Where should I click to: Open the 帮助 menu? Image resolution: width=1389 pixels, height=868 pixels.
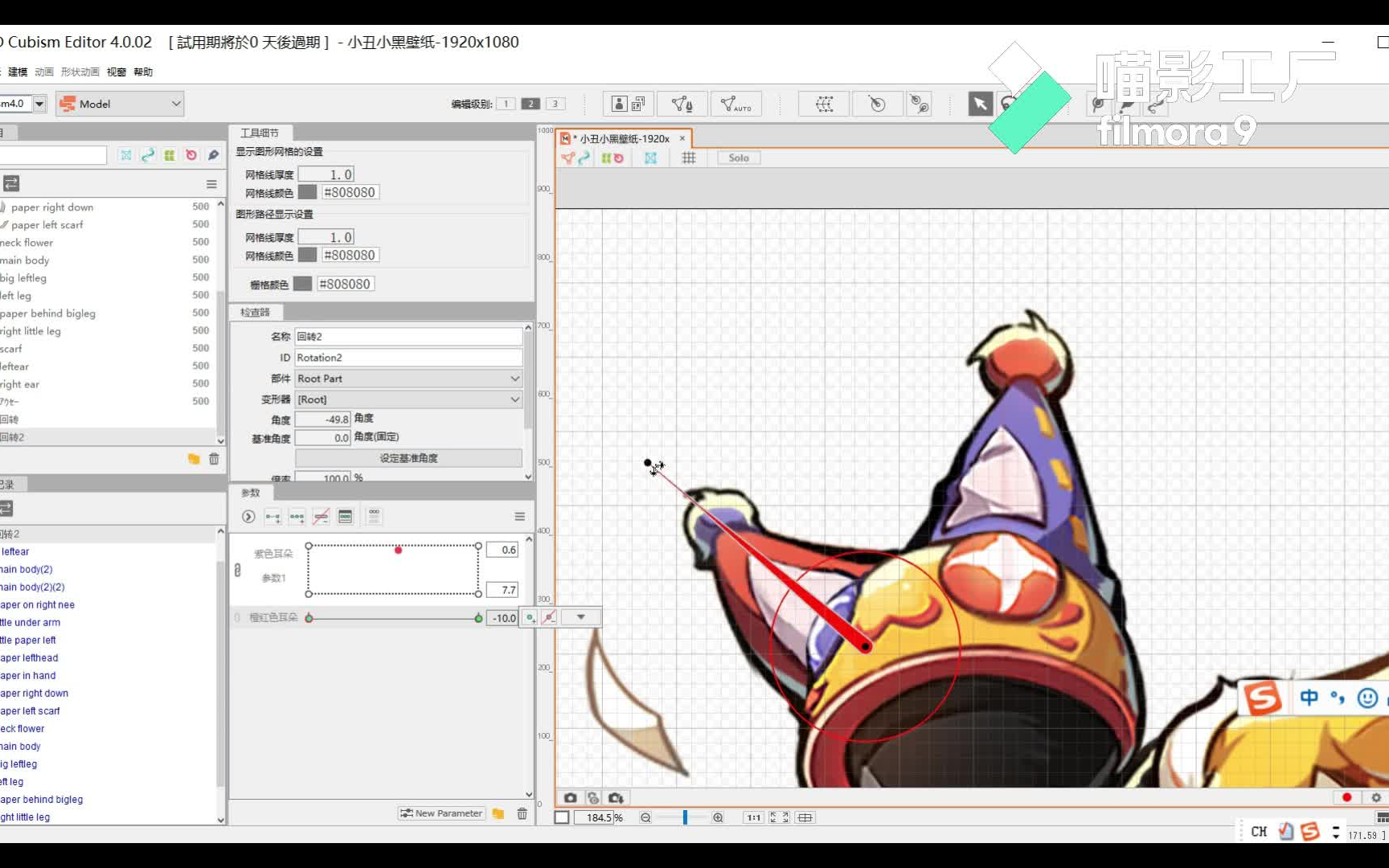click(143, 72)
